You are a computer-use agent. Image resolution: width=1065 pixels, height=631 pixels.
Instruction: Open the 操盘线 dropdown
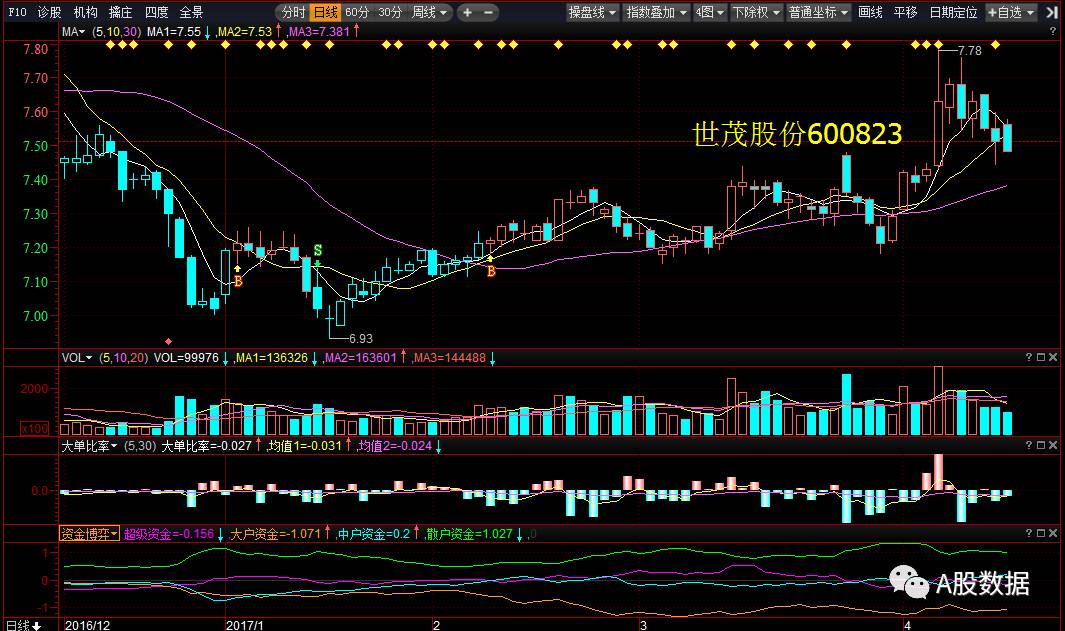[592, 12]
